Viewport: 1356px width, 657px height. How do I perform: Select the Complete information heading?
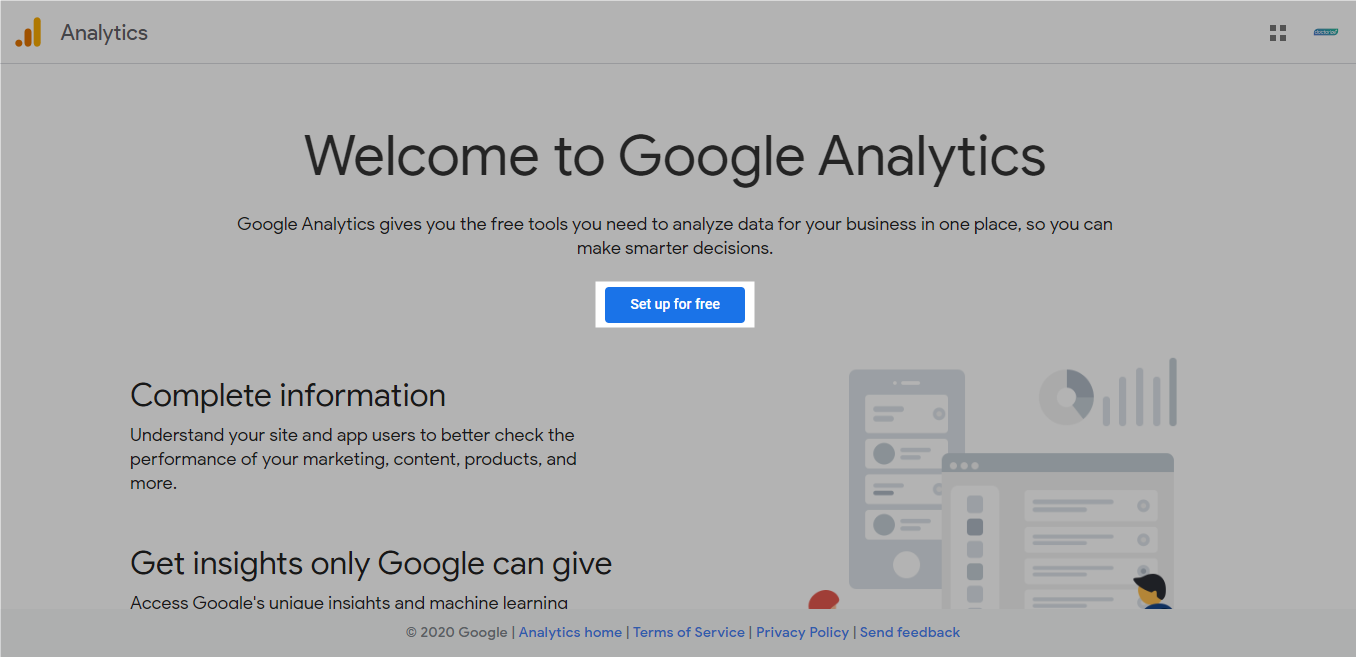(x=288, y=395)
